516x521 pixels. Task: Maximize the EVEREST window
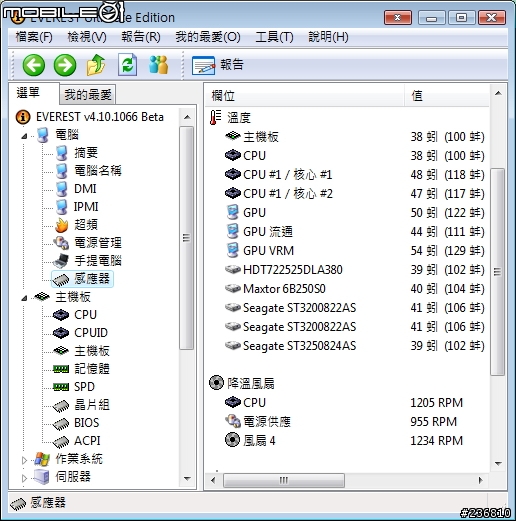(x=461, y=17)
